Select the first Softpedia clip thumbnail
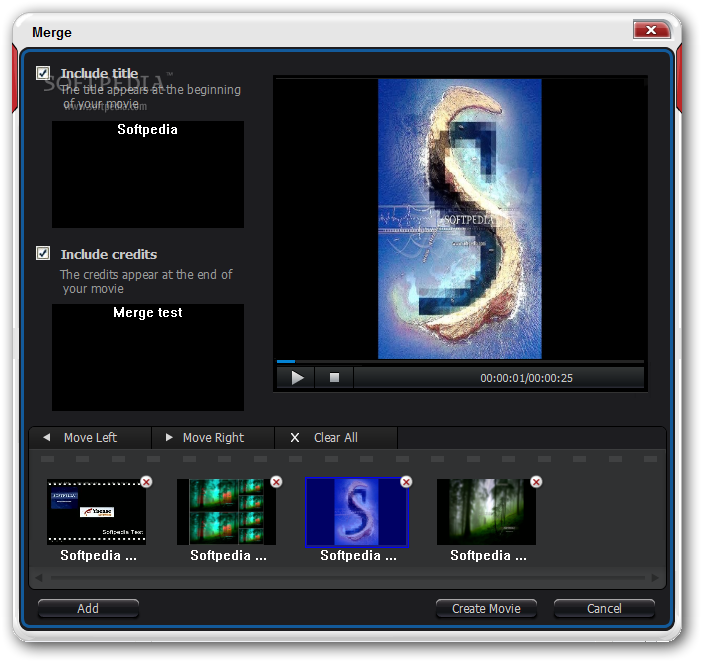This screenshot has height=662, width=702. point(96,512)
